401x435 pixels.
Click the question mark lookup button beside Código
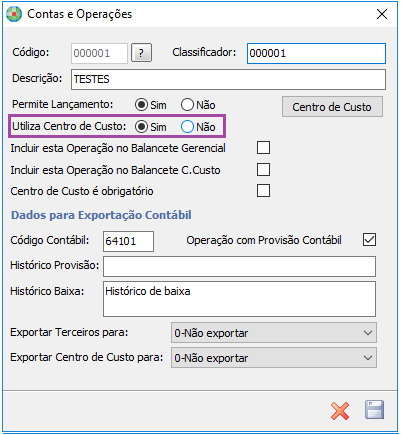pos(141,53)
